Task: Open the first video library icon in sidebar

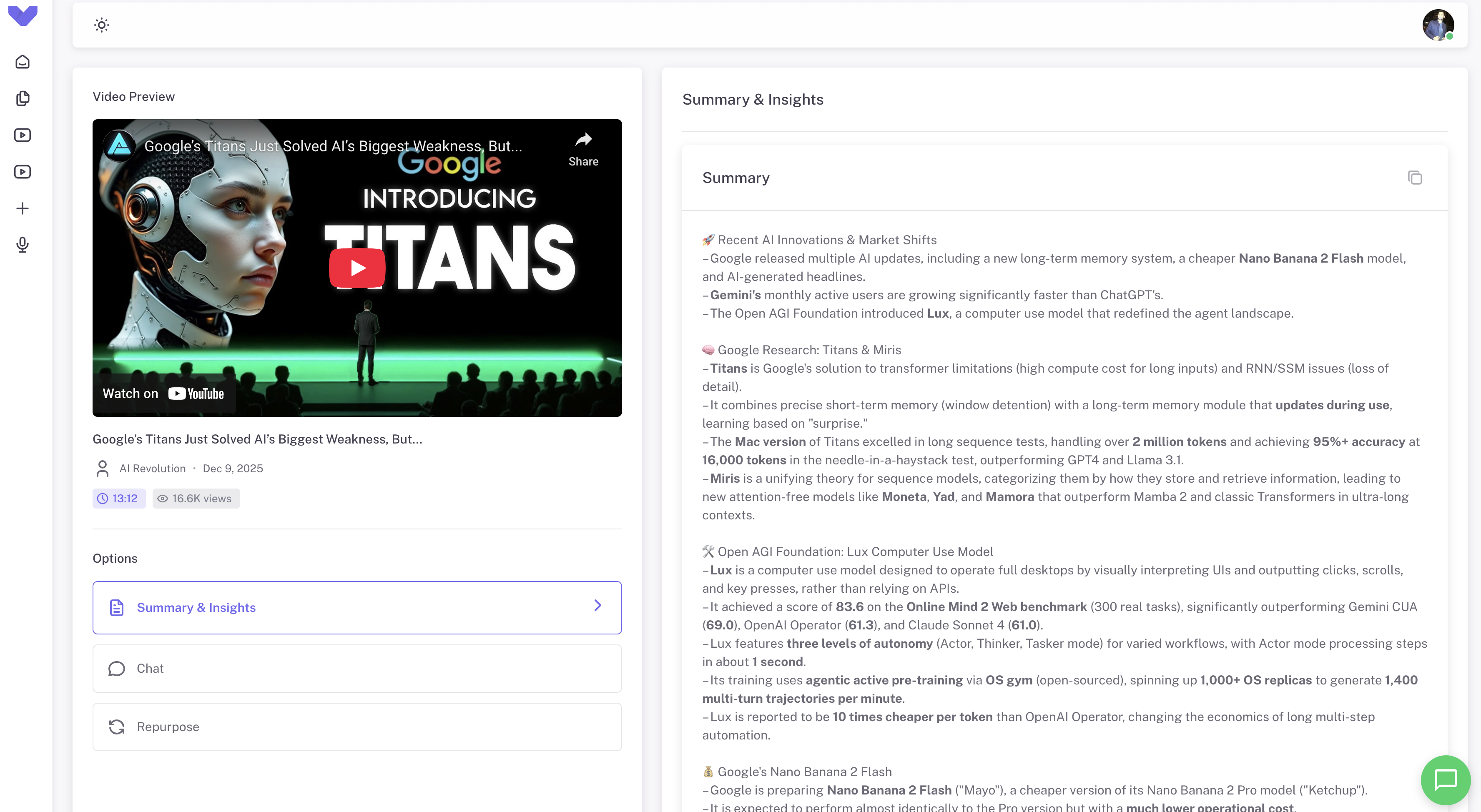Action: click(x=23, y=135)
